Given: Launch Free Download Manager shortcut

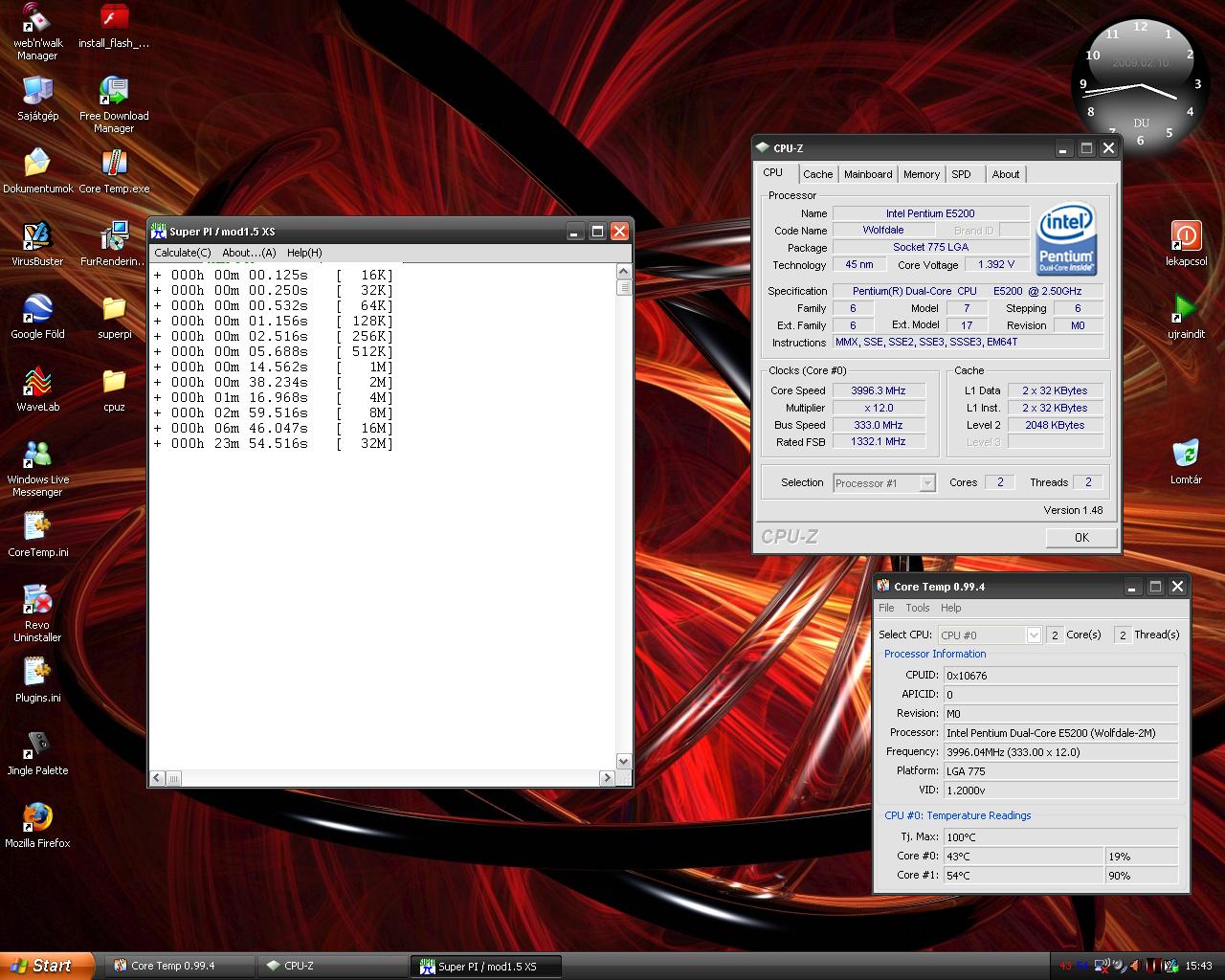Looking at the screenshot, I should coord(114,105).
